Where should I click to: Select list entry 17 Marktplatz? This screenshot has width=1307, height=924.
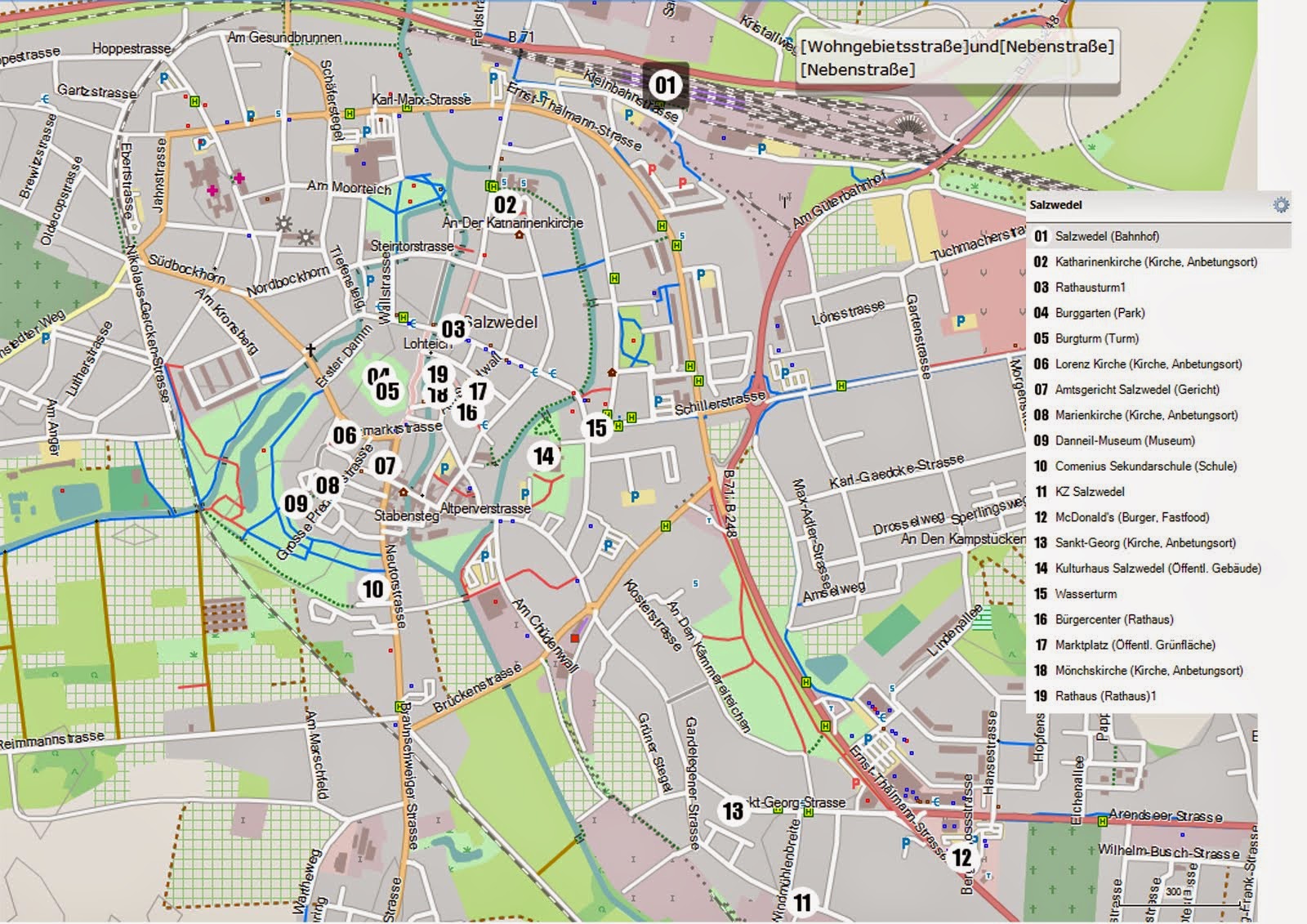point(1159,645)
